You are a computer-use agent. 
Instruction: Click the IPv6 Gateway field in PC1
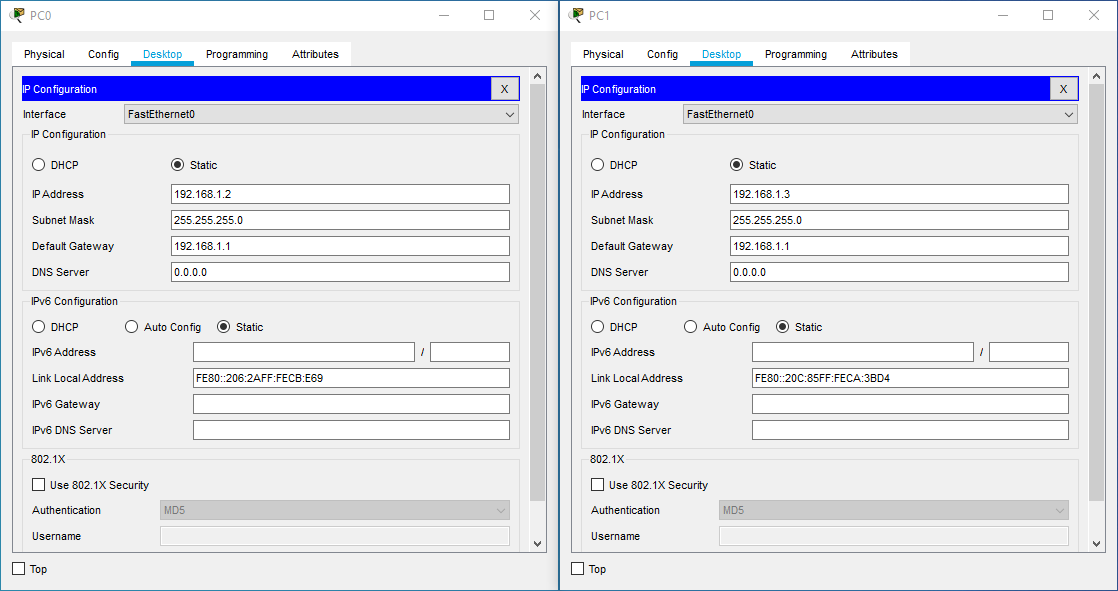pyautogui.click(x=911, y=404)
